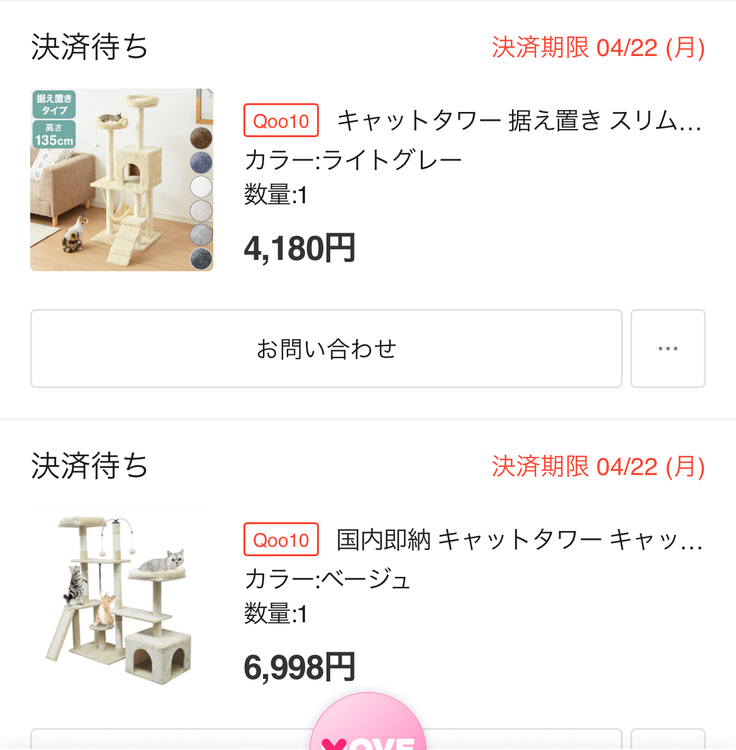Open the more options menu beside お問い合わせ
The height and width of the screenshot is (750, 736).
point(668,349)
